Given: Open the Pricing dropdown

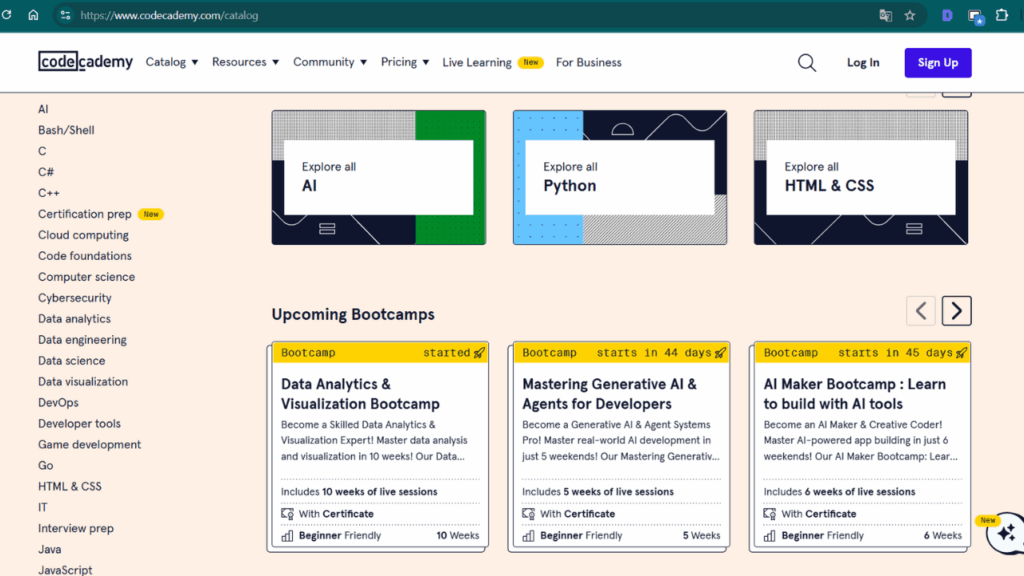Looking at the screenshot, I should click(x=404, y=61).
